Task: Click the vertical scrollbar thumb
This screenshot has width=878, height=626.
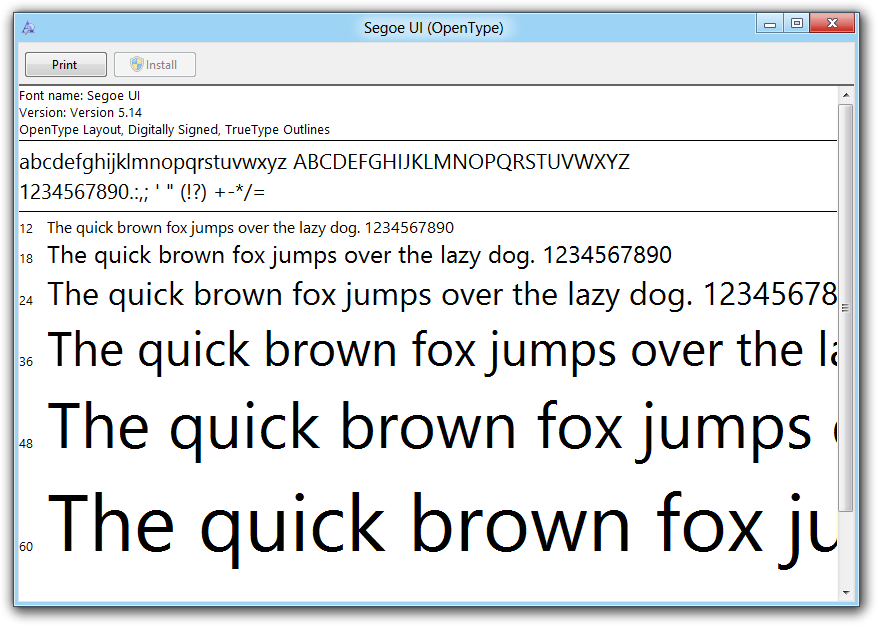Action: 846,307
